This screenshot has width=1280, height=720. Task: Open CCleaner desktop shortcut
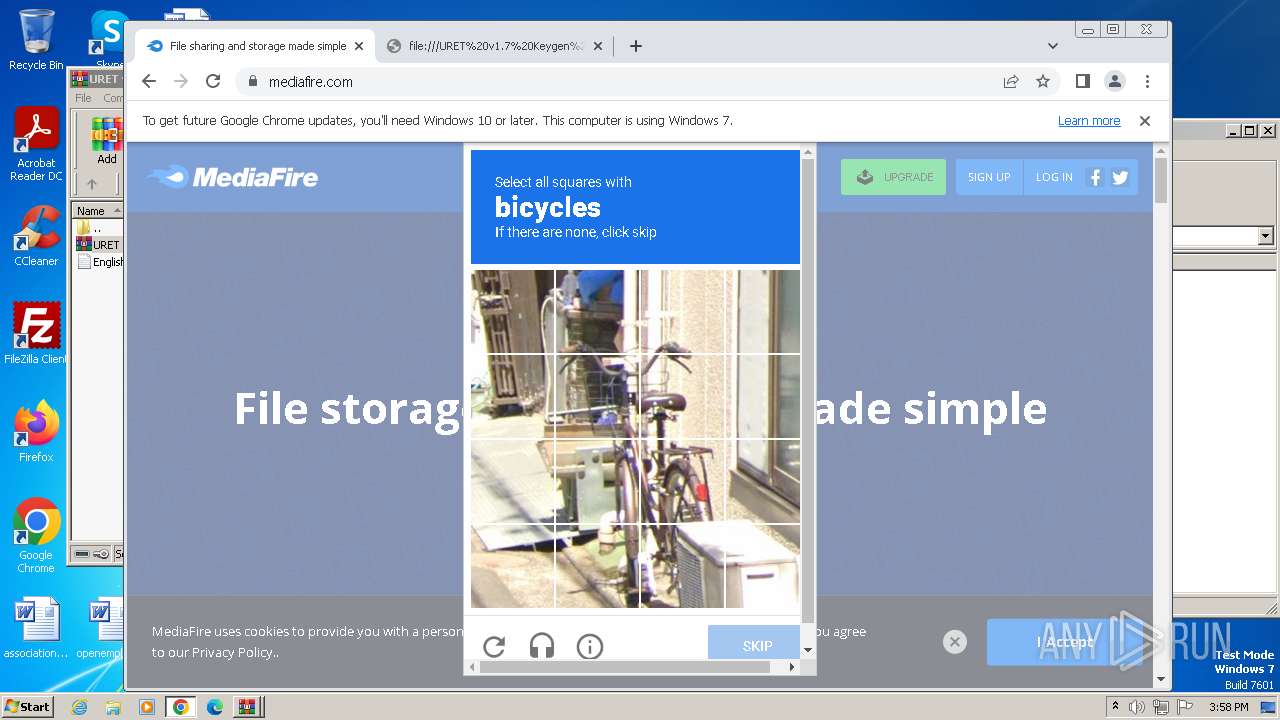(36, 236)
